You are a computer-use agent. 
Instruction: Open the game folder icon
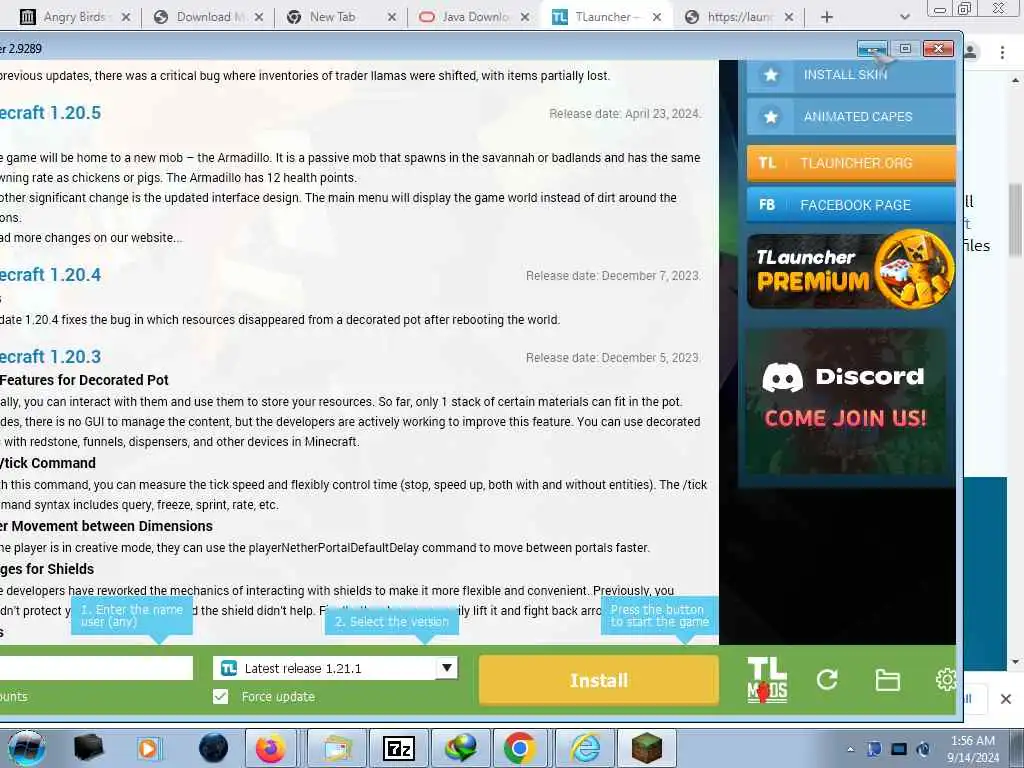point(888,680)
